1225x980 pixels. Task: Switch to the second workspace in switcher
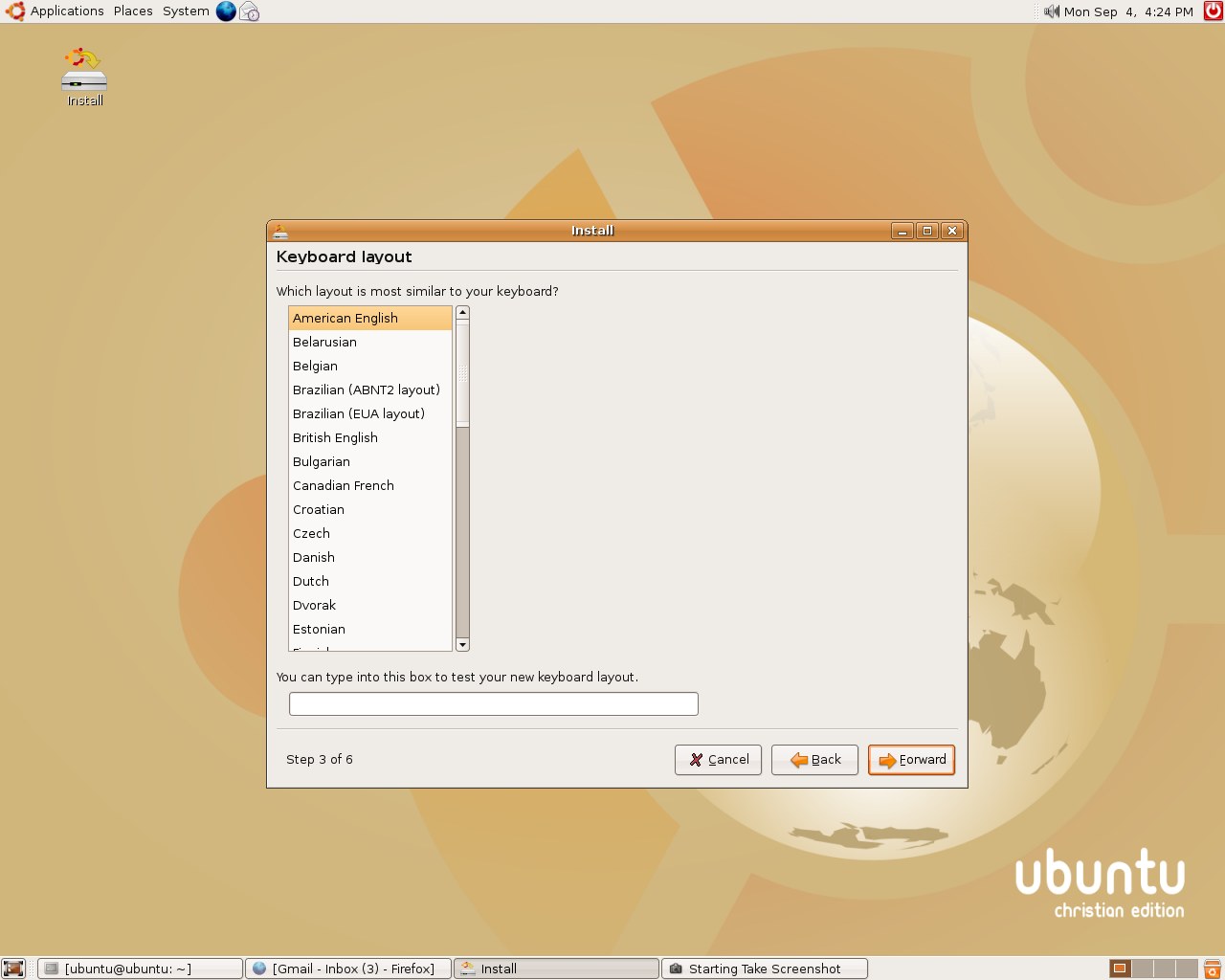pyautogui.click(x=1143, y=969)
